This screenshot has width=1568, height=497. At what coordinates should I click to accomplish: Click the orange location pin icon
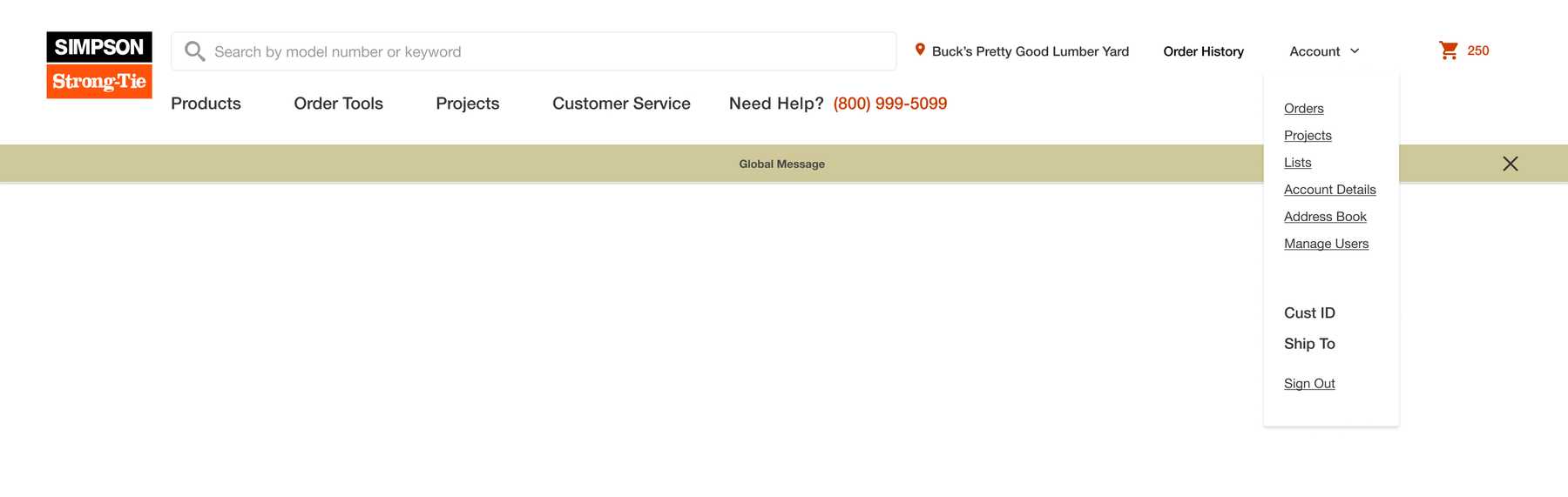point(920,50)
